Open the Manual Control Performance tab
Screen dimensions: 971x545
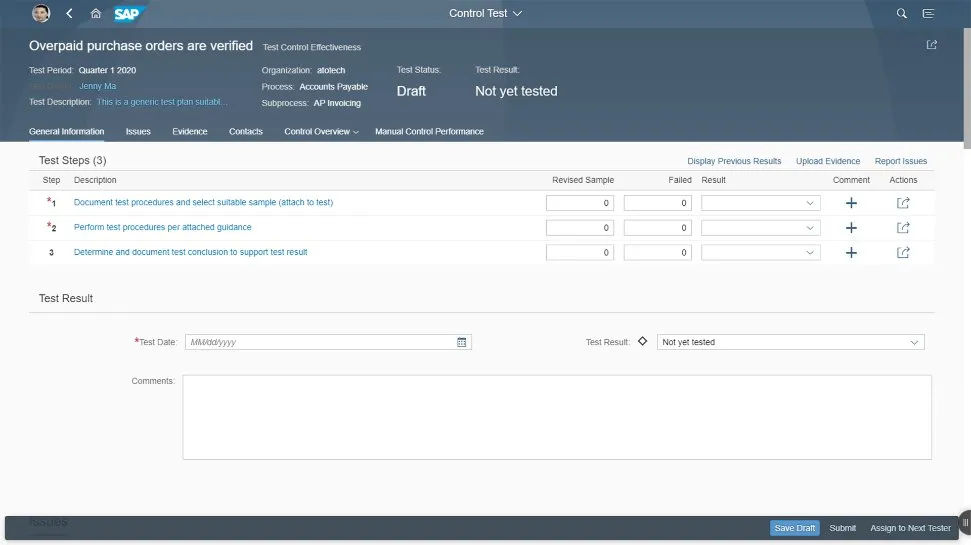point(429,132)
